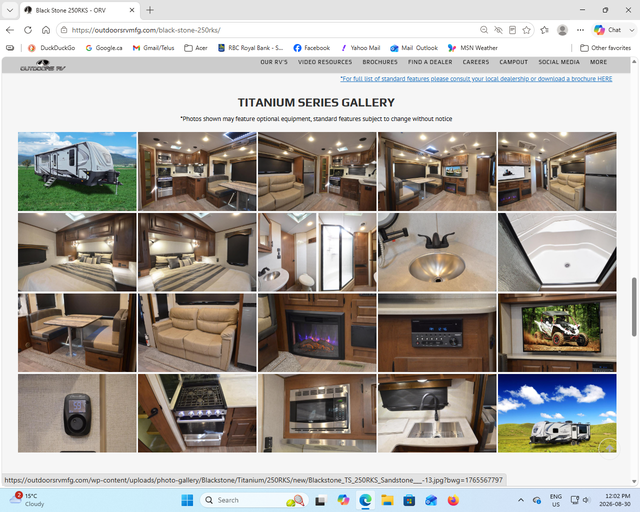Open the CAMPOUT menu item
The image size is (640, 512).
coord(513,62)
